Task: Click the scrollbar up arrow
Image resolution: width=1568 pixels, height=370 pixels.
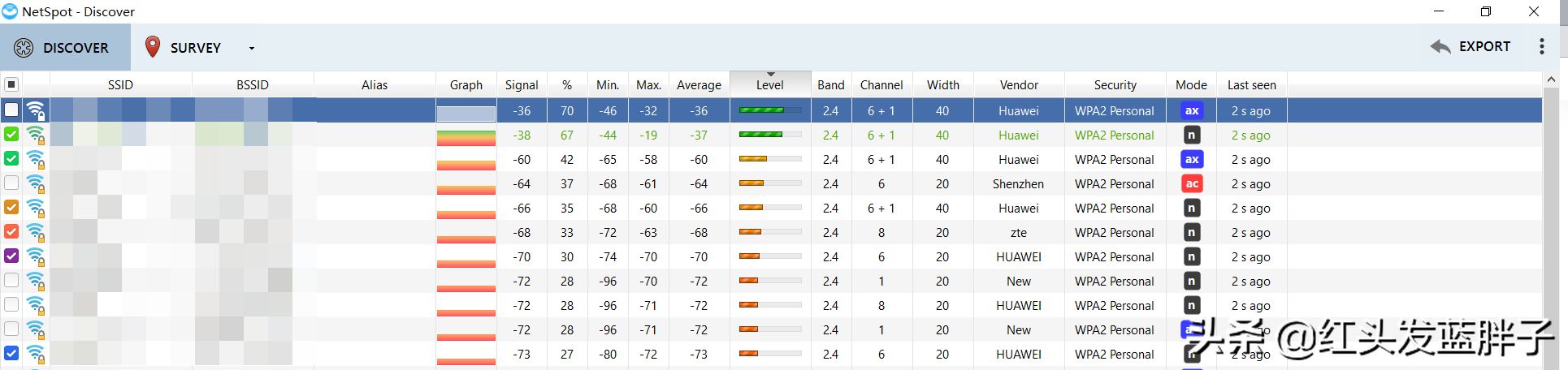Action: [x=1551, y=80]
